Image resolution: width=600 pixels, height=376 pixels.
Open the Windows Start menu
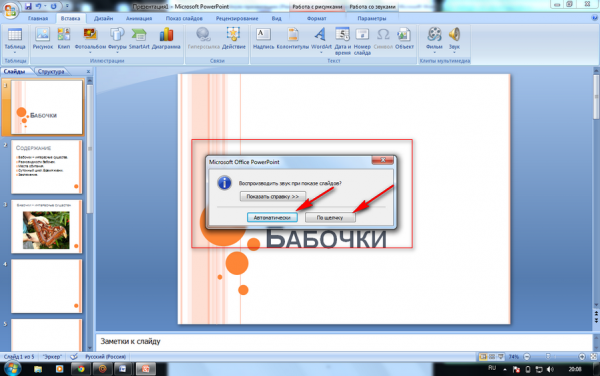[x=12, y=369]
